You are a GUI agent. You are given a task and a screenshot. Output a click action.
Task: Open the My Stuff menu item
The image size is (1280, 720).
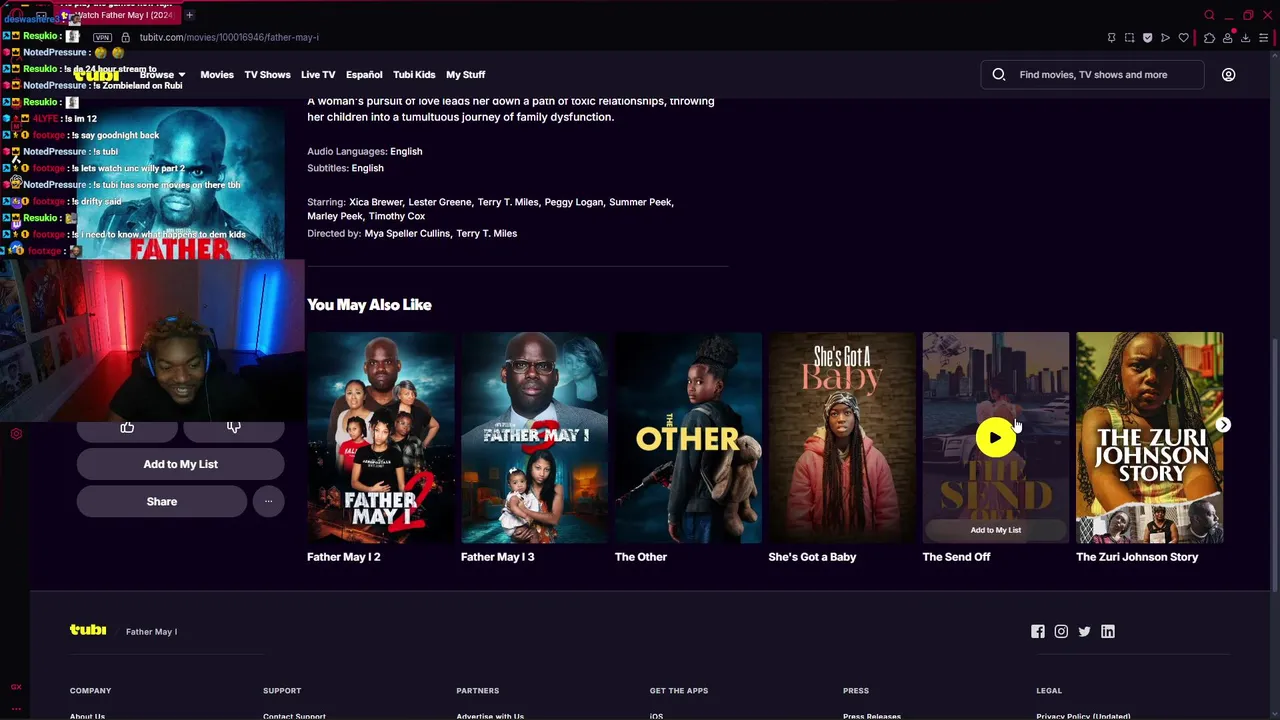click(x=465, y=75)
